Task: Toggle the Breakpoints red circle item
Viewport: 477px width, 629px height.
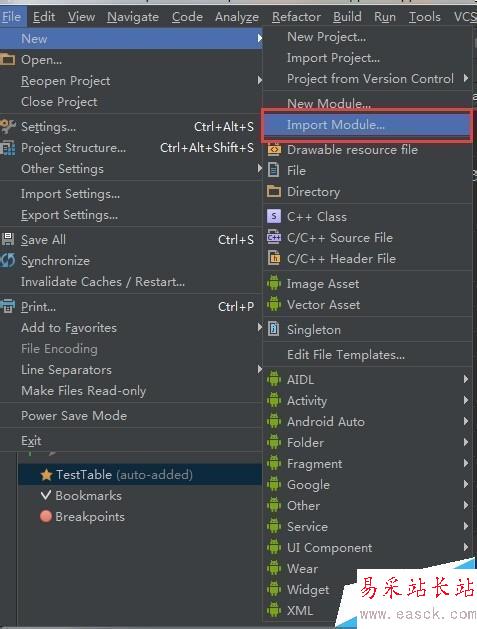Action: point(83,516)
